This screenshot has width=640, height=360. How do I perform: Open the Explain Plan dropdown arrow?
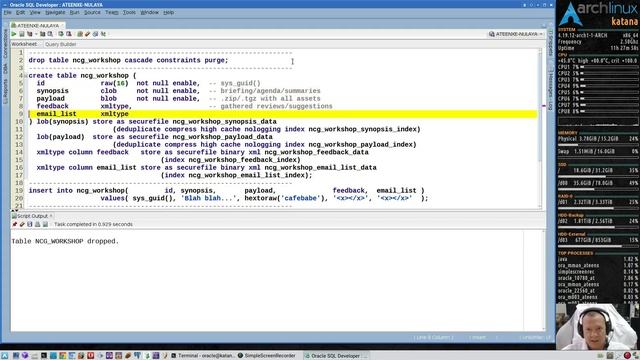(36, 34)
